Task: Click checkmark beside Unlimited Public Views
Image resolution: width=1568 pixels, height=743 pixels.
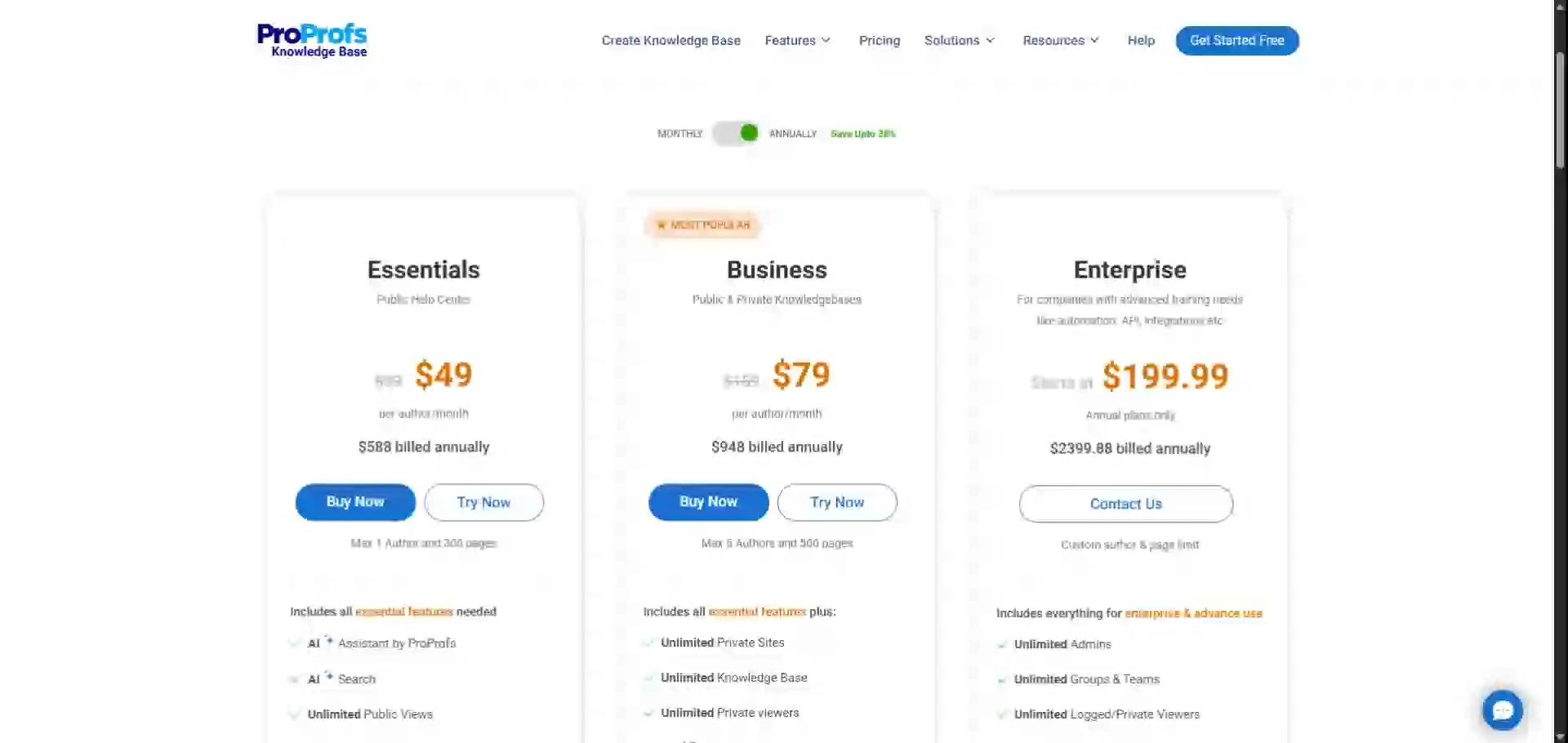Action: click(295, 714)
